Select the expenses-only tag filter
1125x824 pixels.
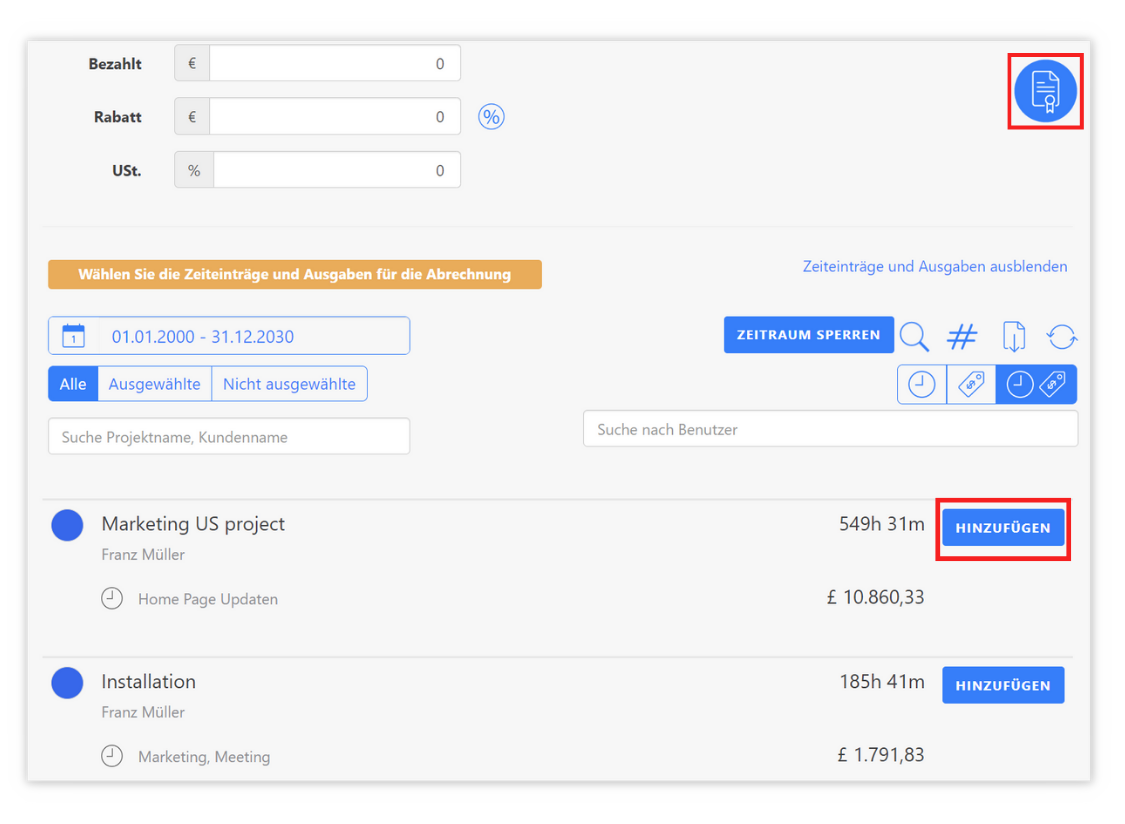[970, 384]
